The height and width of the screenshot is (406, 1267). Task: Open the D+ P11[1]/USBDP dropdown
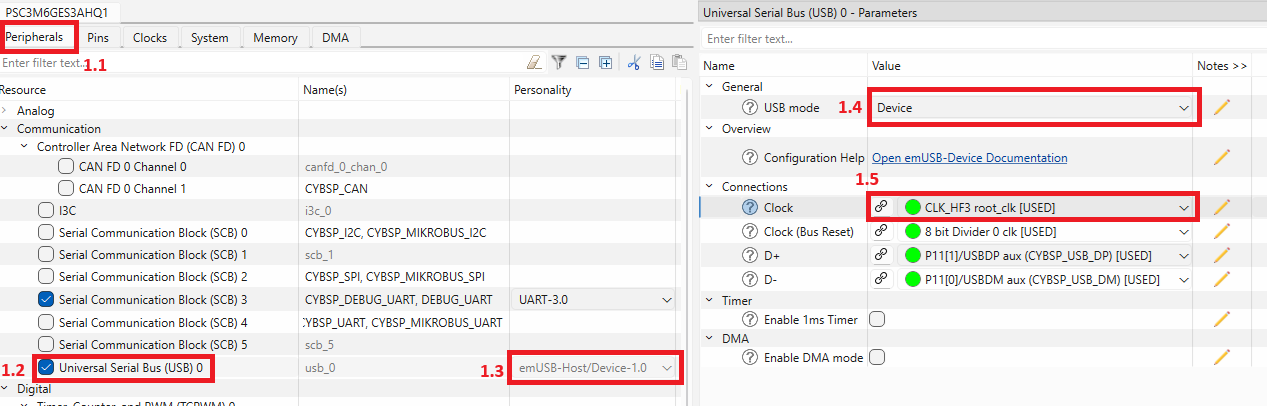pos(1046,255)
